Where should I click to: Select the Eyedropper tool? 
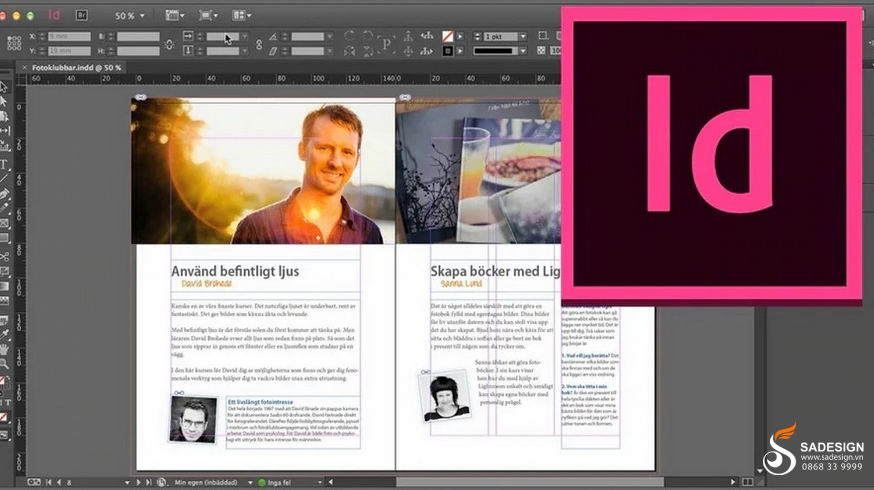point(4,334)
